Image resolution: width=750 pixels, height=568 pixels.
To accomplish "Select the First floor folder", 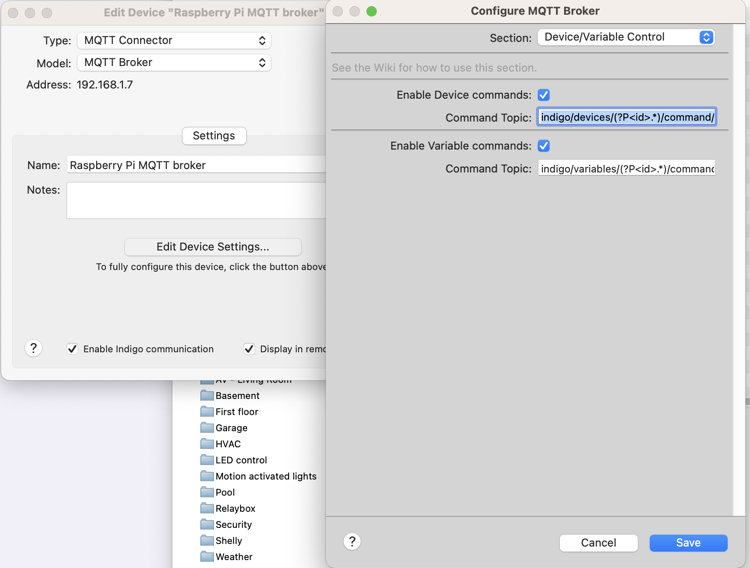I will [x=229, y=412].
